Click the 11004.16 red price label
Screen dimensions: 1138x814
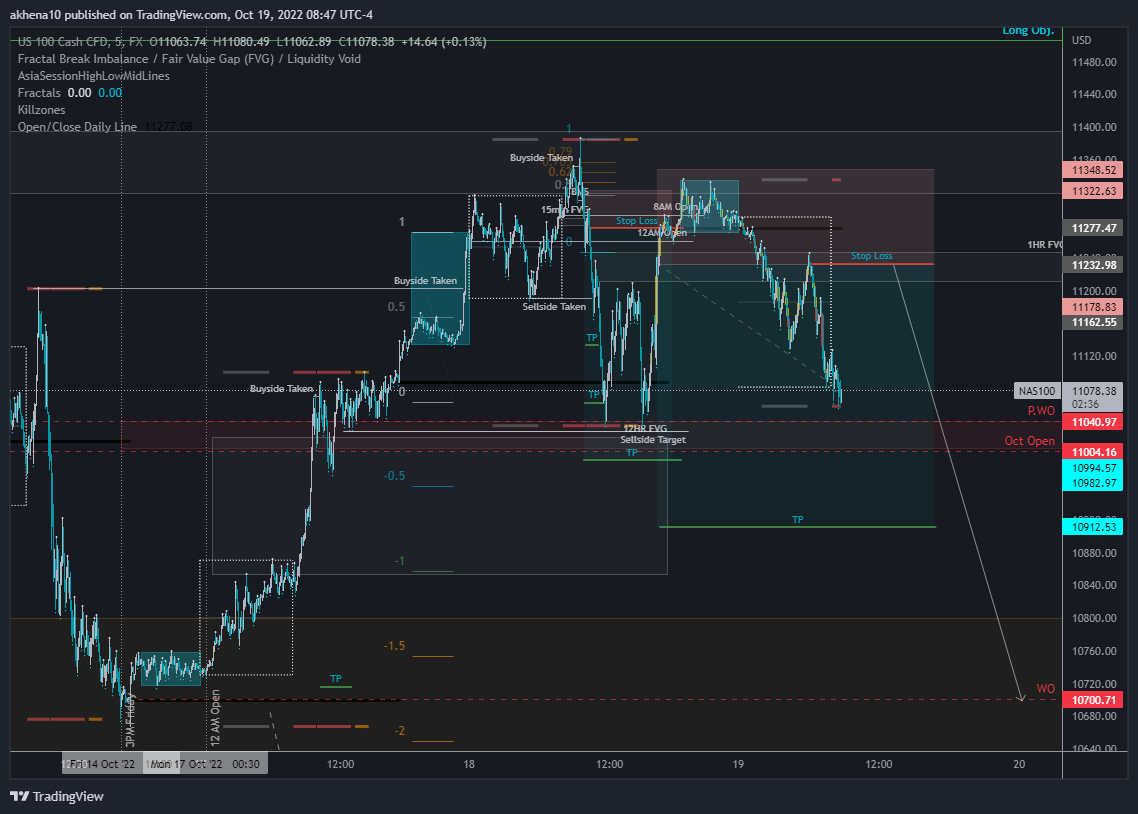(1093, 452)
